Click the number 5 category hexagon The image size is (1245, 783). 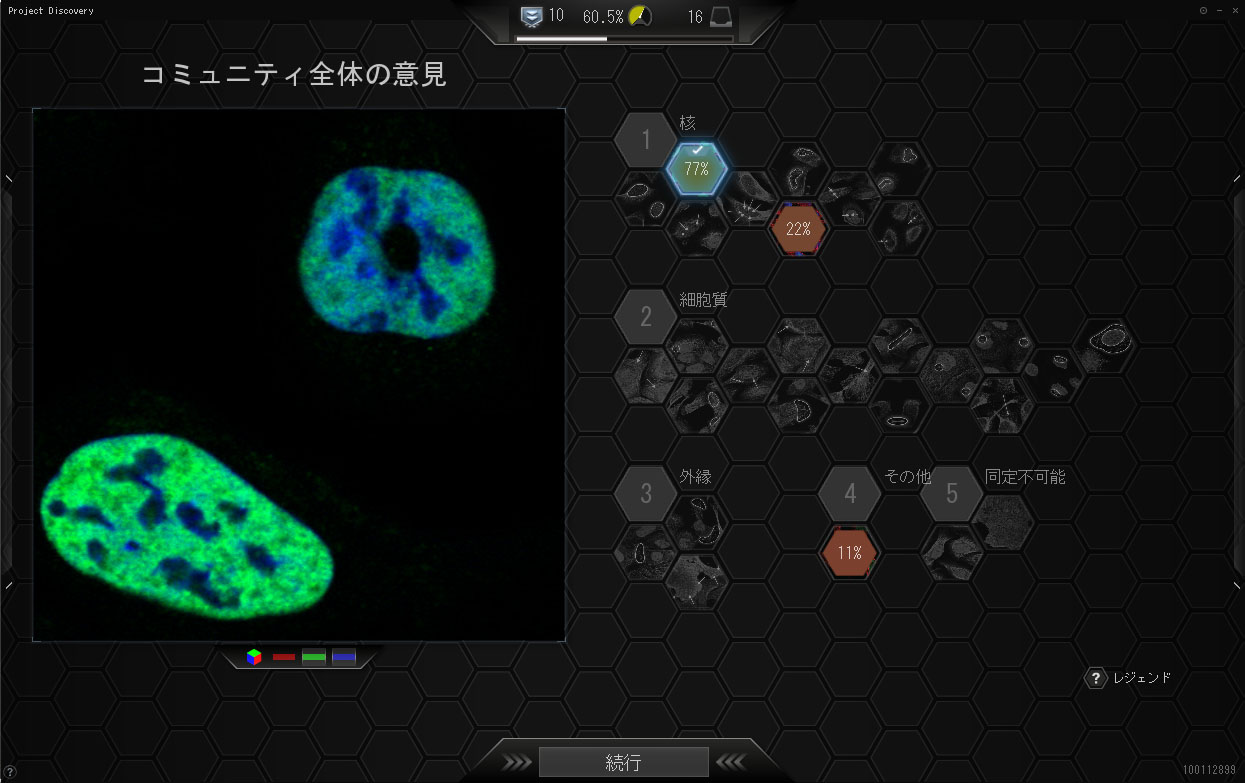951,493
